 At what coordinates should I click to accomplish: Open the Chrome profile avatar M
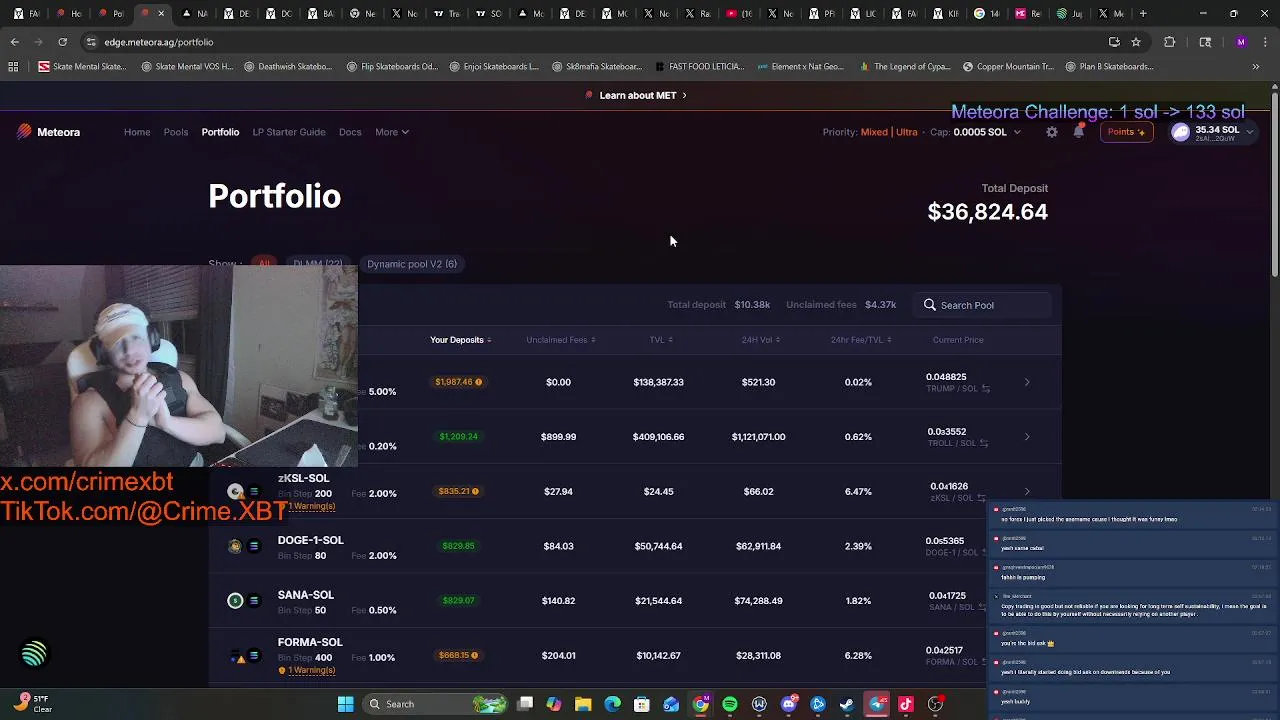click(1241, 42)
